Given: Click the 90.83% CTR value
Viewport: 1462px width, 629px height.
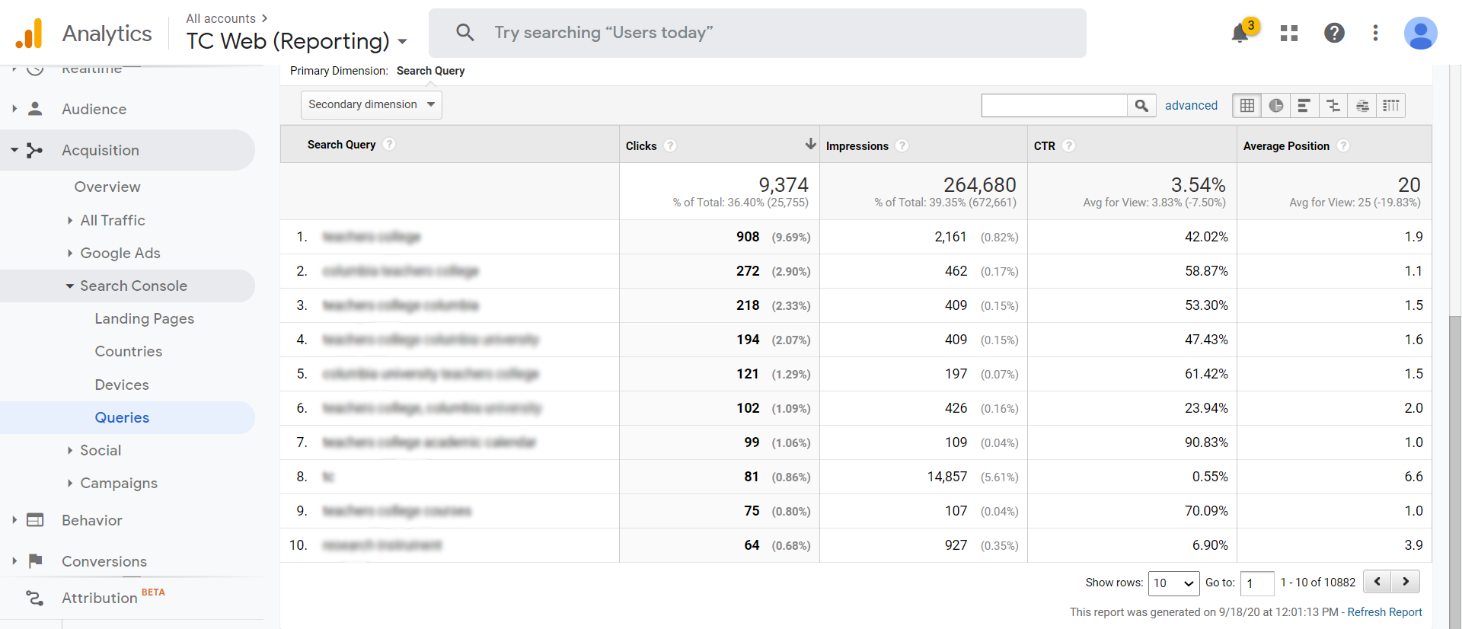Looking at the screenshot, I should pos(1205,442).
